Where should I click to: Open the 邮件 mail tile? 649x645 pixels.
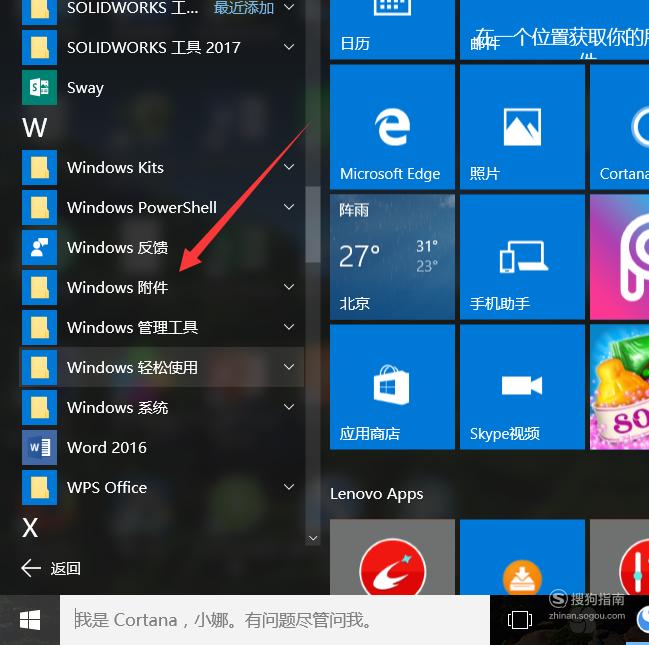pyautogui.click(x=555, y=30)
